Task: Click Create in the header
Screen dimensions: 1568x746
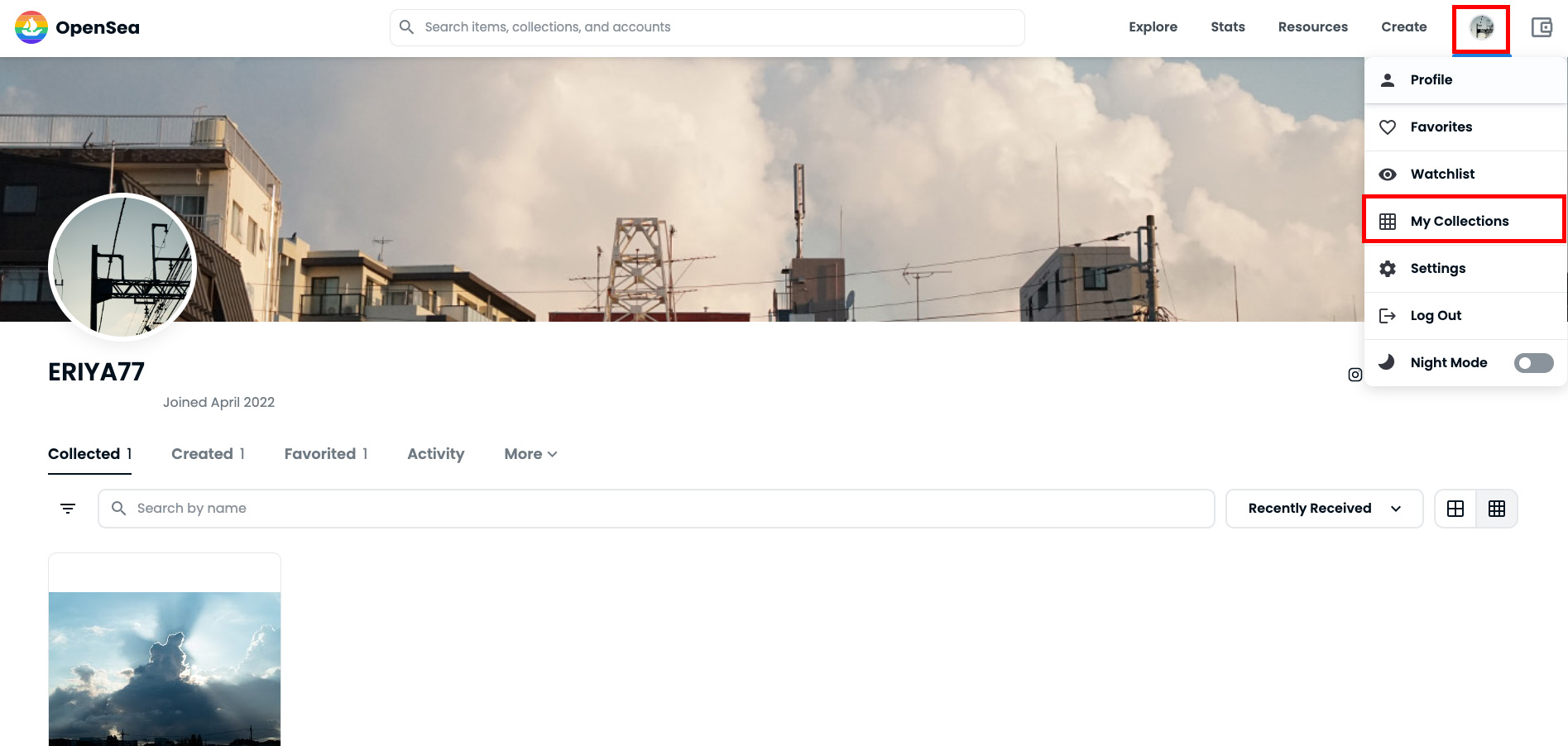Action: tap(1403, 27)
